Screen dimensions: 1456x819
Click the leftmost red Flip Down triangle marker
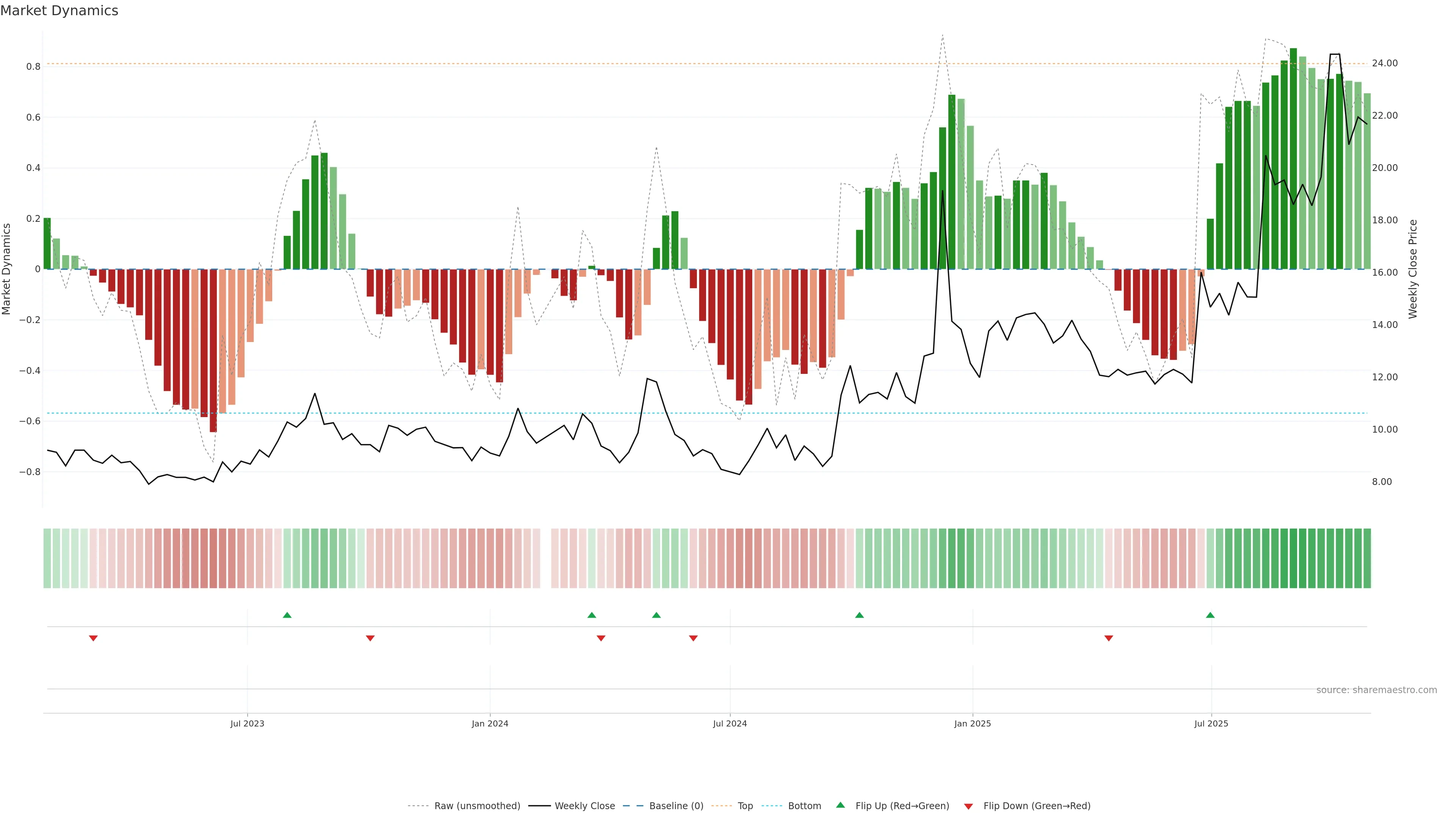pos(93,638)
